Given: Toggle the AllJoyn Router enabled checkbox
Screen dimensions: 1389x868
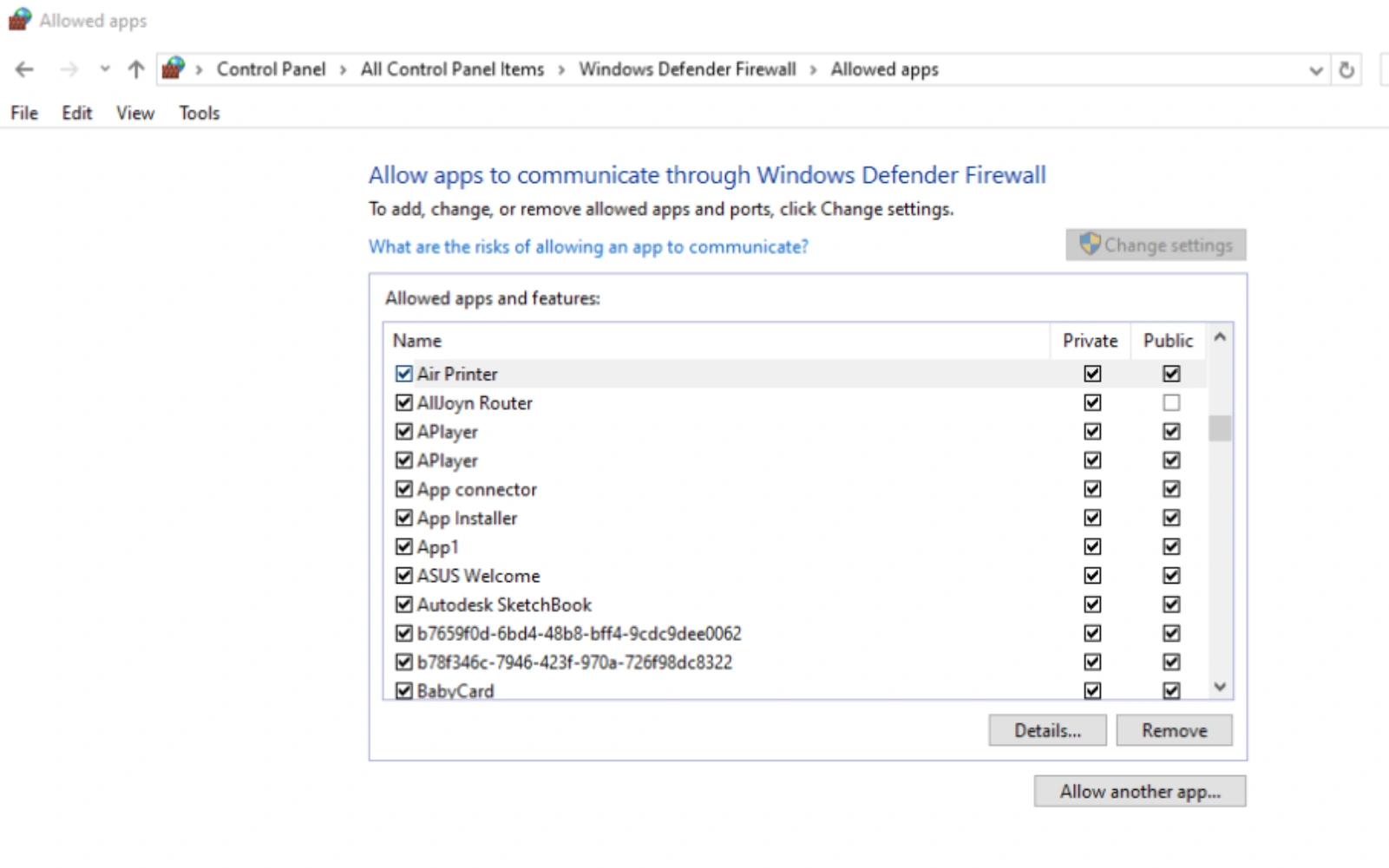Looking at the screenshot, I should click(403, 402).
